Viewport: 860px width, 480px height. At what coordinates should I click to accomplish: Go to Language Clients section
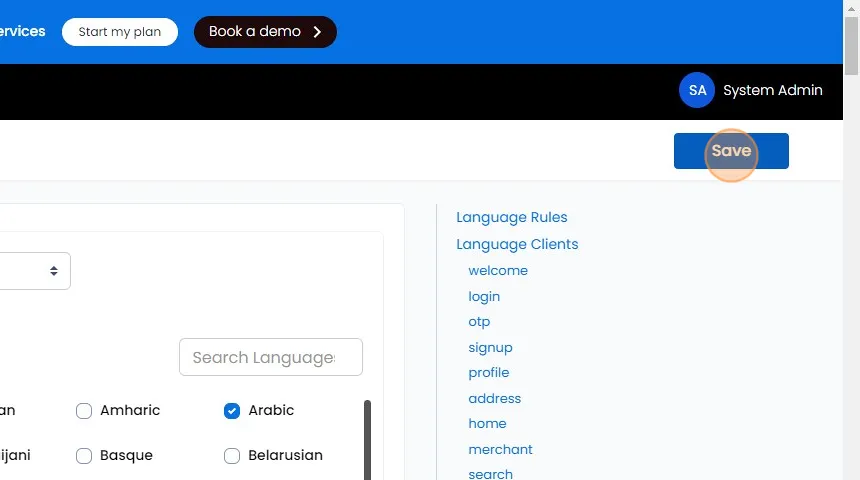(x=517, y=244)
